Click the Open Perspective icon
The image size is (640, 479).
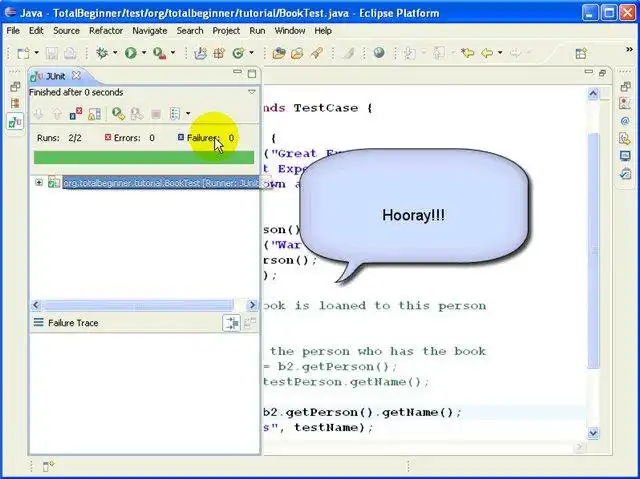581,53
